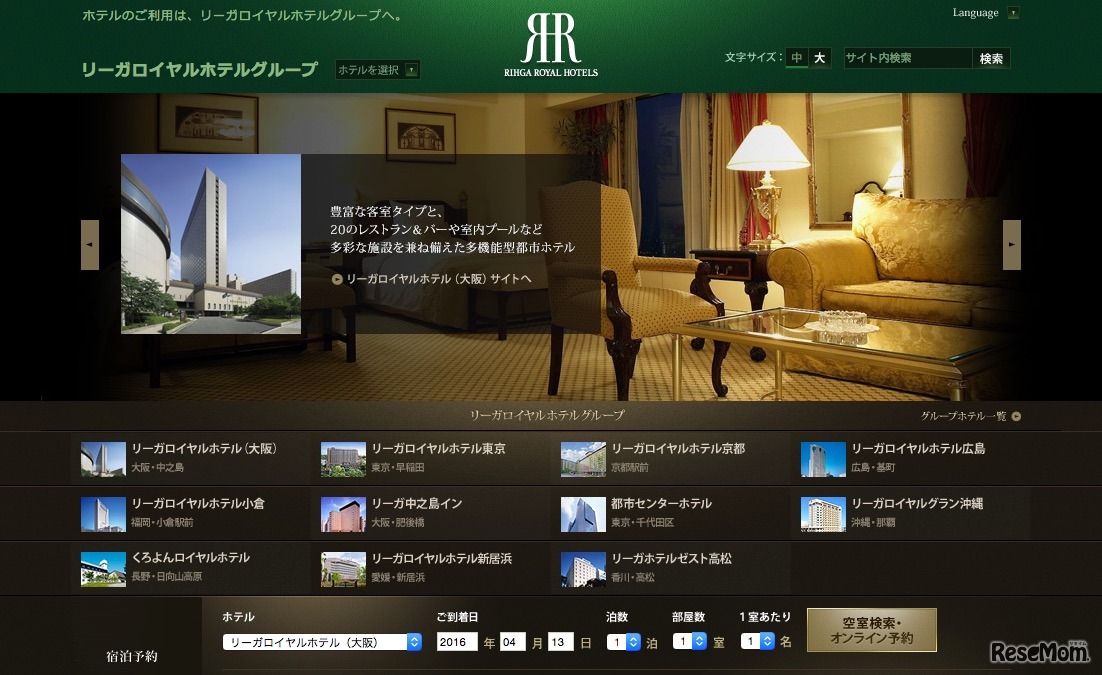
Task: Select くろよんロイヤルホテル link
Action: tap(190, 558)
